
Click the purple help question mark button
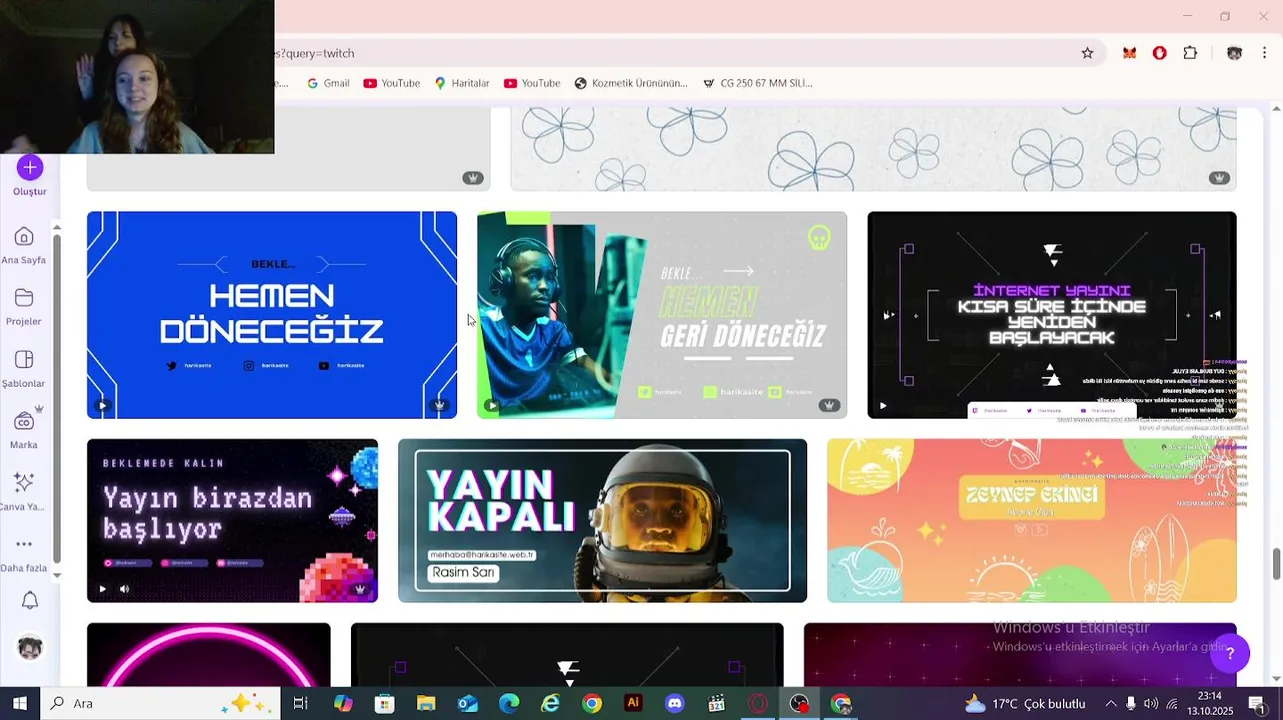(1230, 653)
